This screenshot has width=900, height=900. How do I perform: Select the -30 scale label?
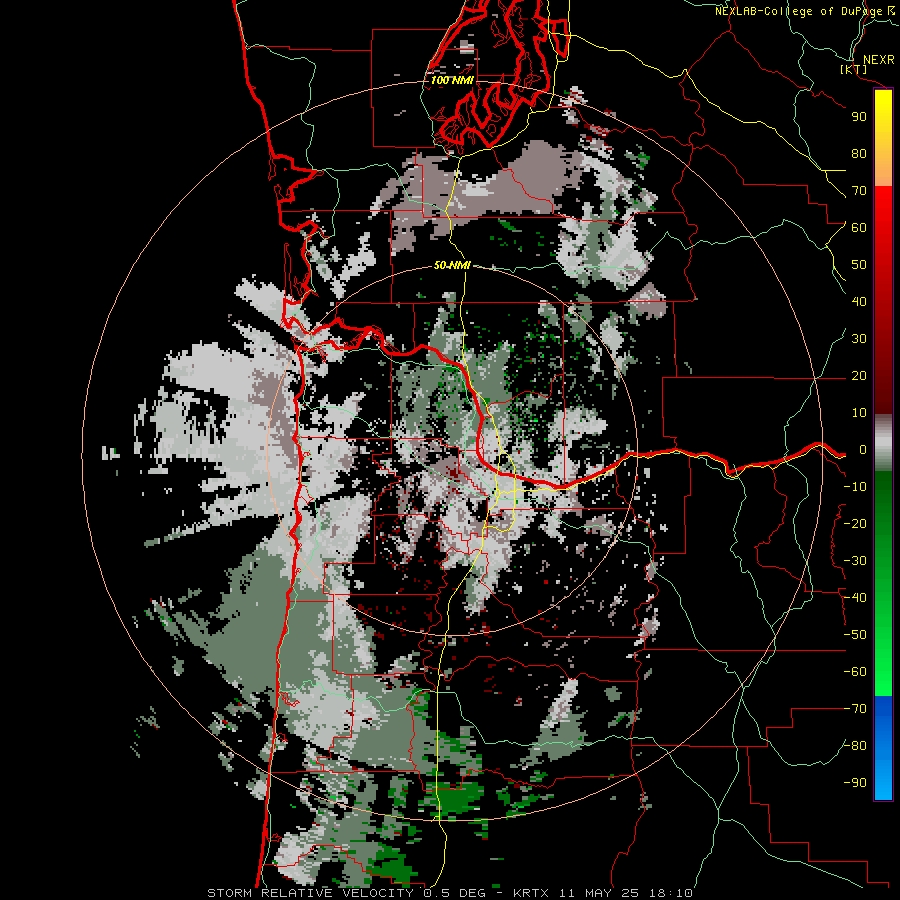[855, 561]
